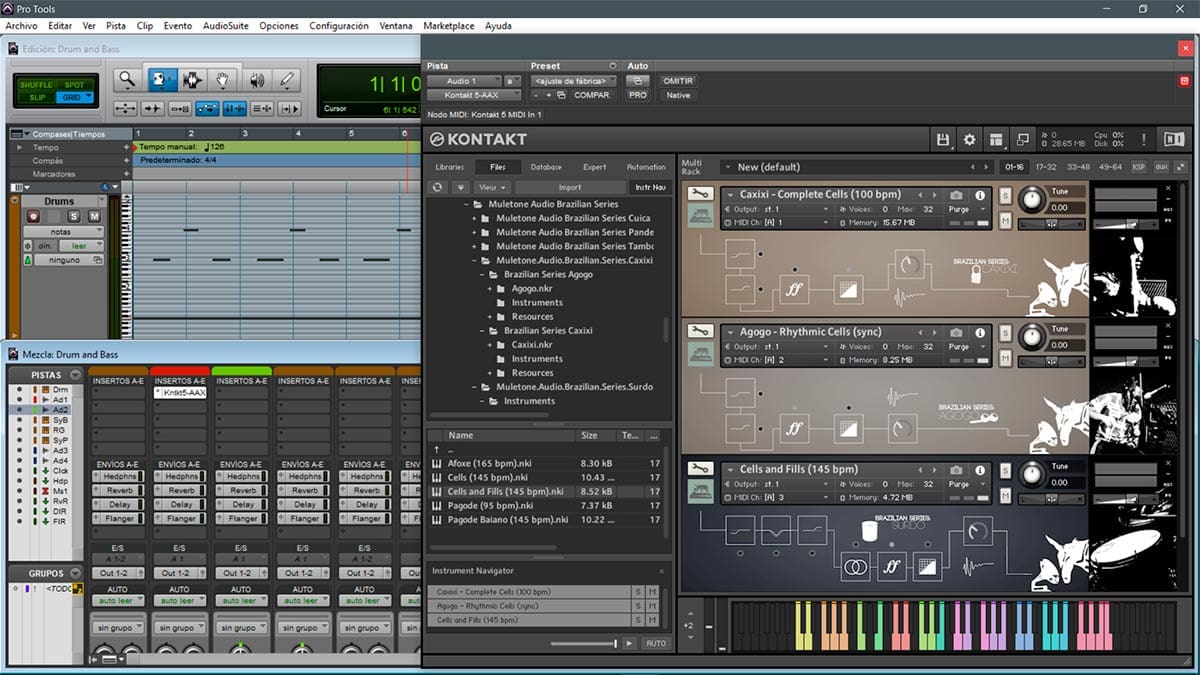Toggle the KSP master script button
This screenshot has height=675, width=1200.
1138,167
